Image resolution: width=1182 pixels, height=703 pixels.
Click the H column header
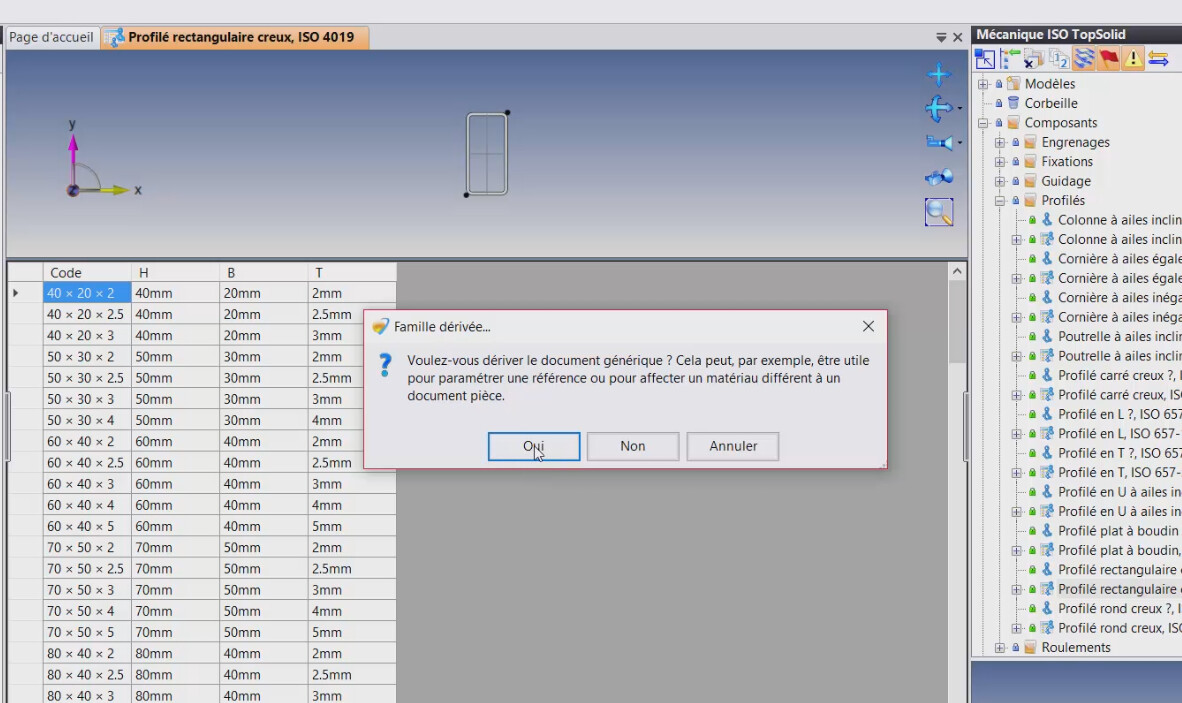(x=176, y=273)
